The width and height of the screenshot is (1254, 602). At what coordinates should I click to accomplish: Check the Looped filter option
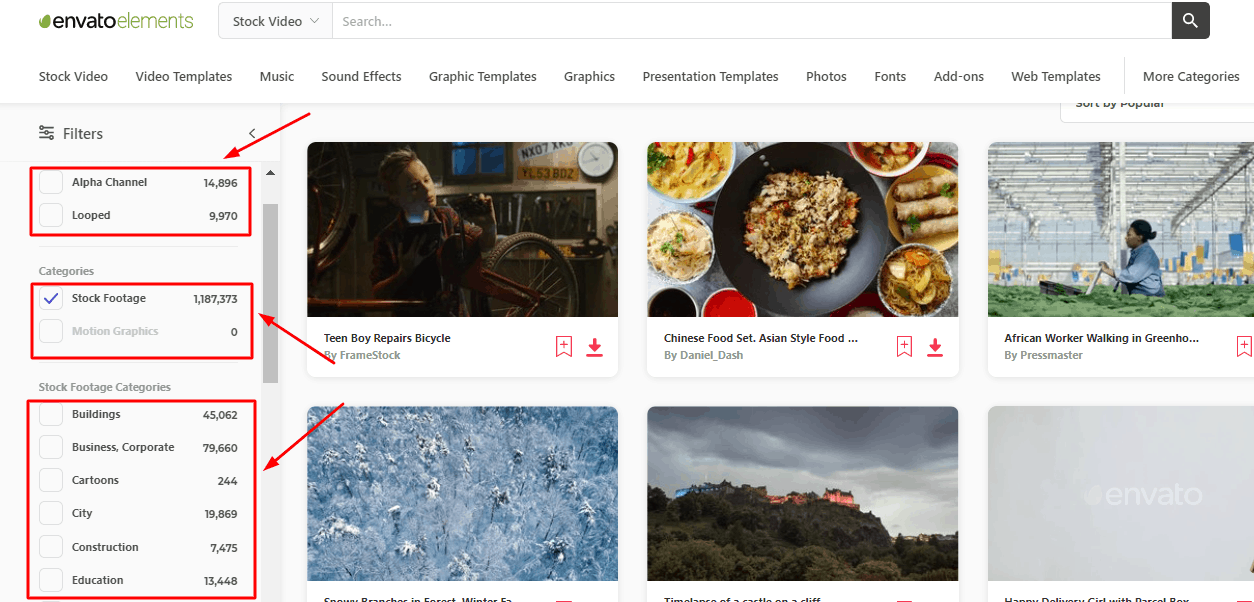pos(51,215)
